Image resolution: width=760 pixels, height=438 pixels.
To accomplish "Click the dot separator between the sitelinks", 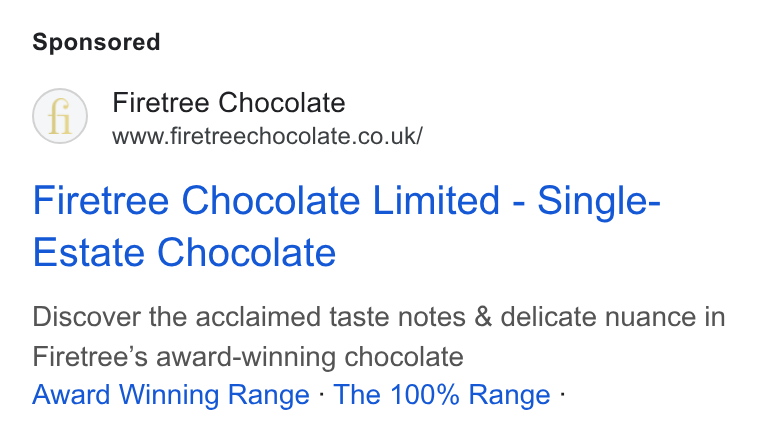I will click(x=322, y=394).
